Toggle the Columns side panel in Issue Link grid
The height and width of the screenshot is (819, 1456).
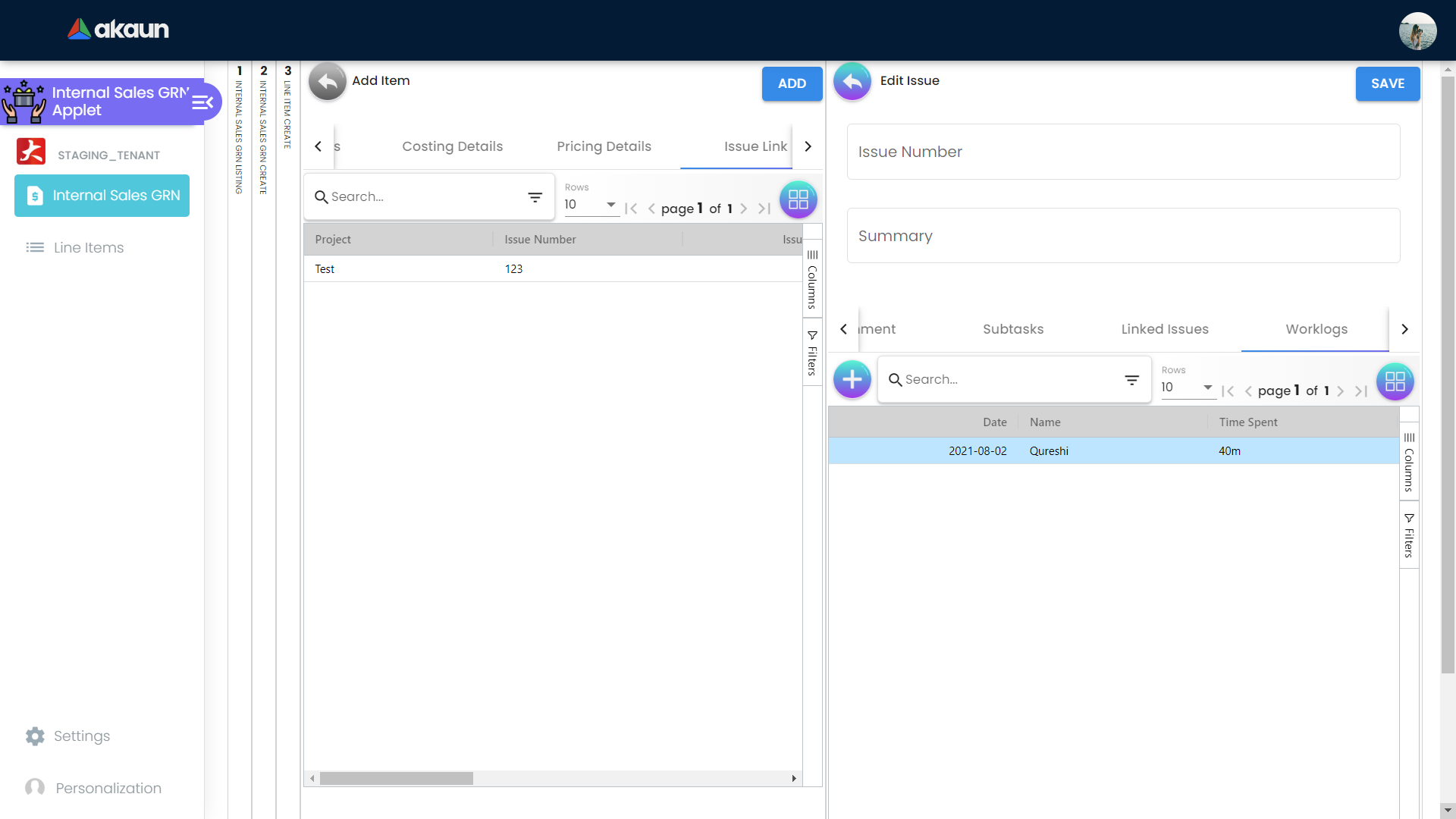coord(812,279)
